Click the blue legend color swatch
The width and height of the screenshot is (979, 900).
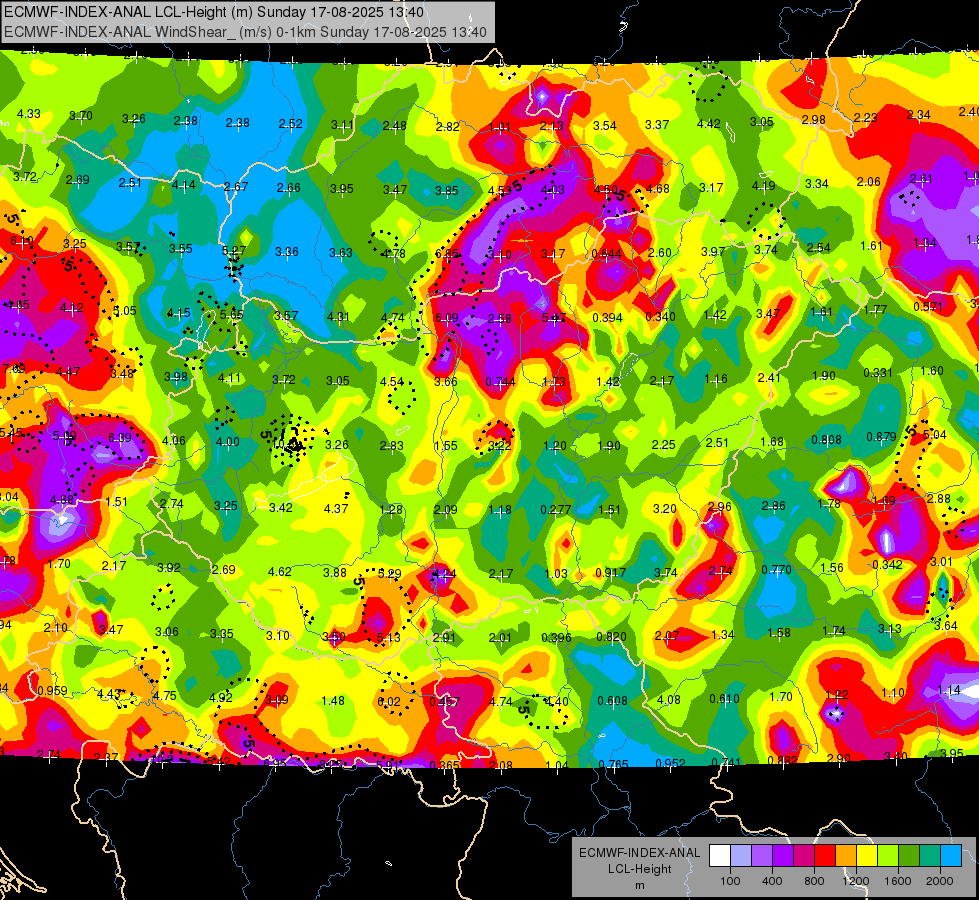[950, 856]
